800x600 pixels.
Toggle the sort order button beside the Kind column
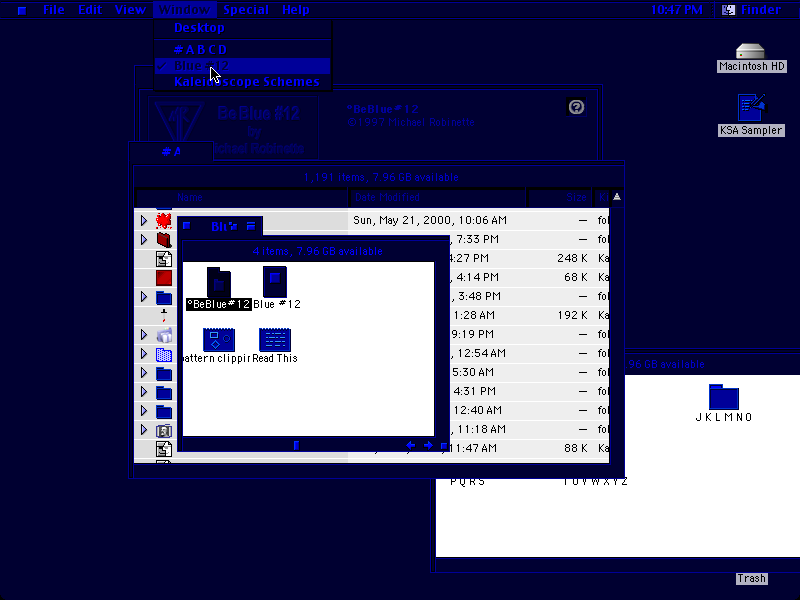point(616,197)
